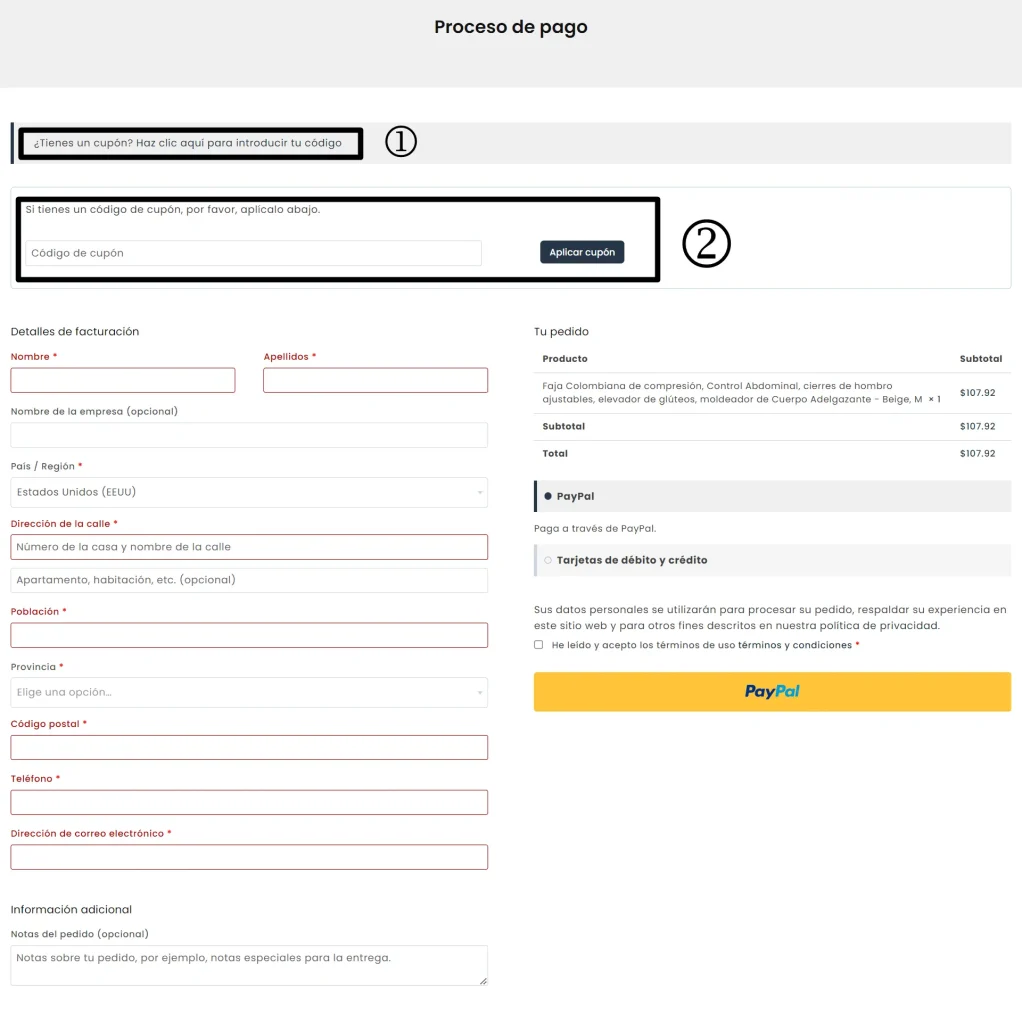1022x1024 pixels.
Task: Click the Notas del pedido textarea
Action: [249, 965]
